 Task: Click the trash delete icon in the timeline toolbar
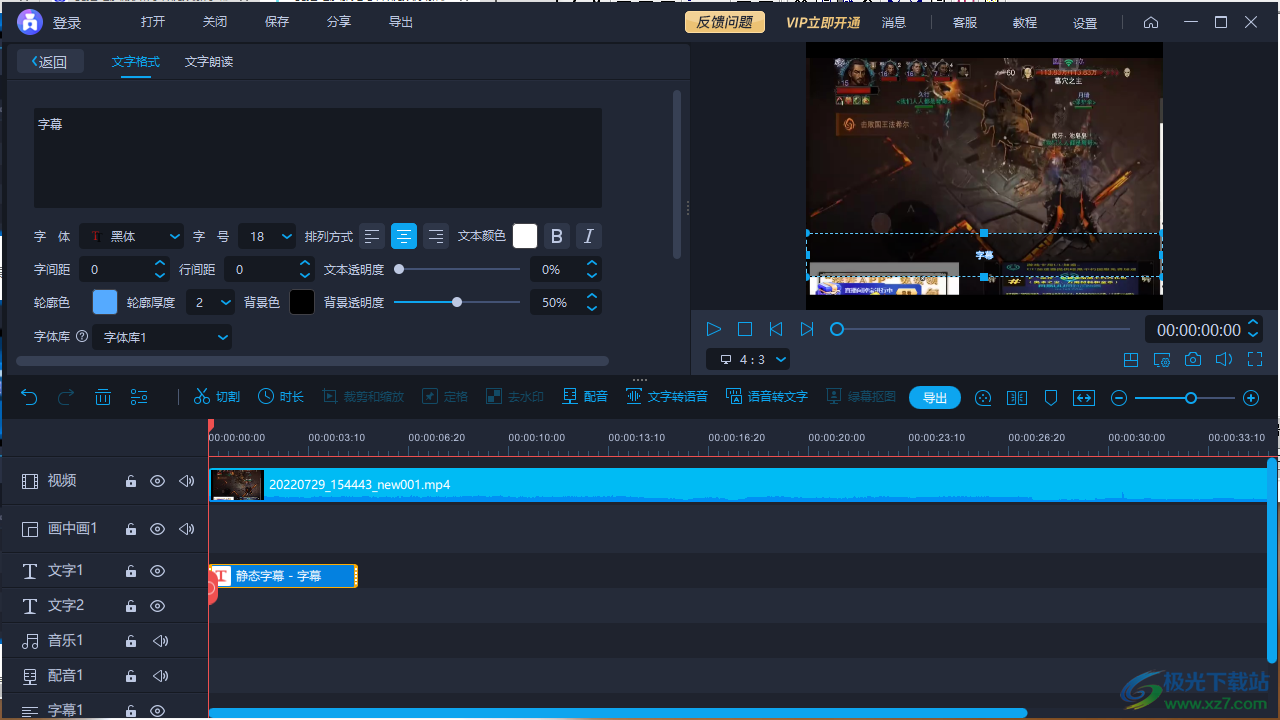(x=103, y=397)
